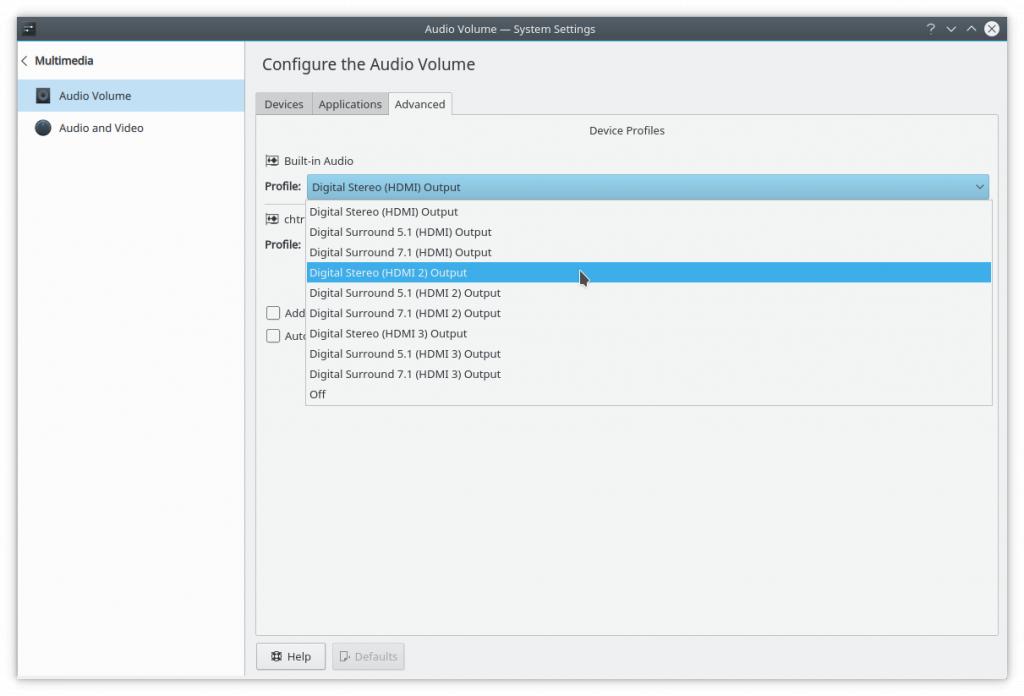The image size is (1024, 696).
Task: Click the question mark help icon in title bar
Action: click(931, 29)
